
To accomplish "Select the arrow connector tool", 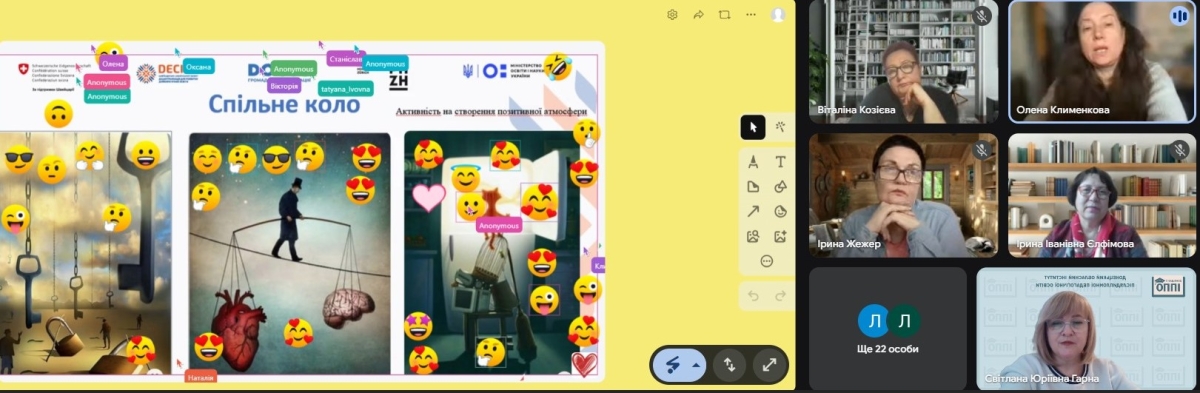I will (753, 212).
